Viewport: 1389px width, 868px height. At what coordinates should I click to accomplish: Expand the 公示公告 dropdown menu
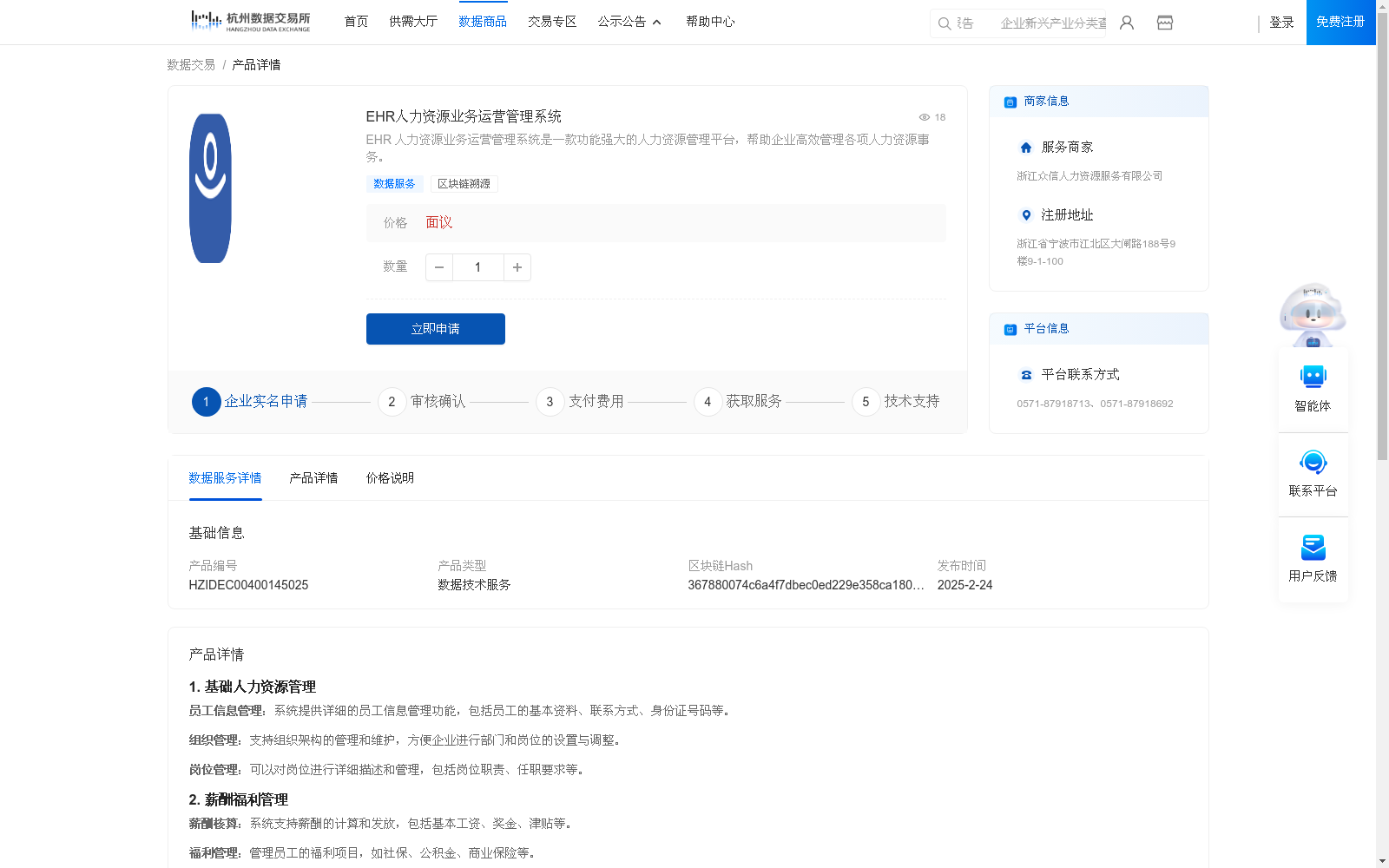click(x=629, y=22)
